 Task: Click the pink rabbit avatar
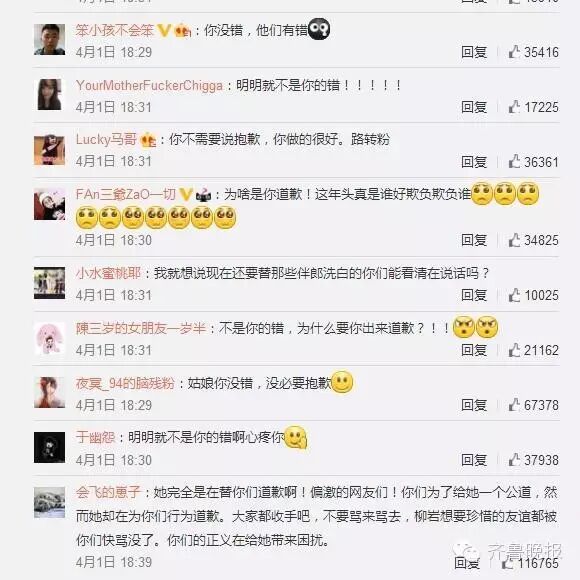[x=50, y=338]
